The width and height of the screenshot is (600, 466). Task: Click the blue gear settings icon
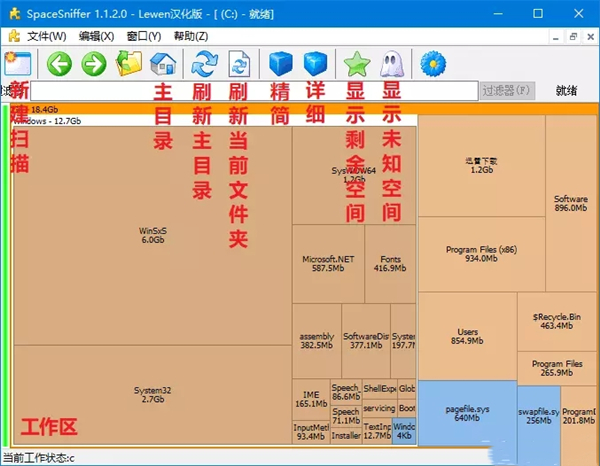[x=433, y=64]
